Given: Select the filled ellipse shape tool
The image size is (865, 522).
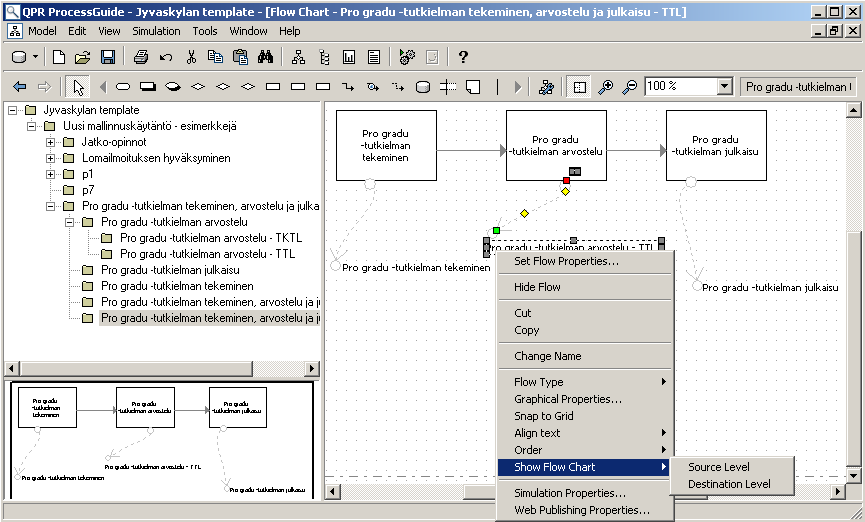Looking at the screenshot, I should [173, 87].
